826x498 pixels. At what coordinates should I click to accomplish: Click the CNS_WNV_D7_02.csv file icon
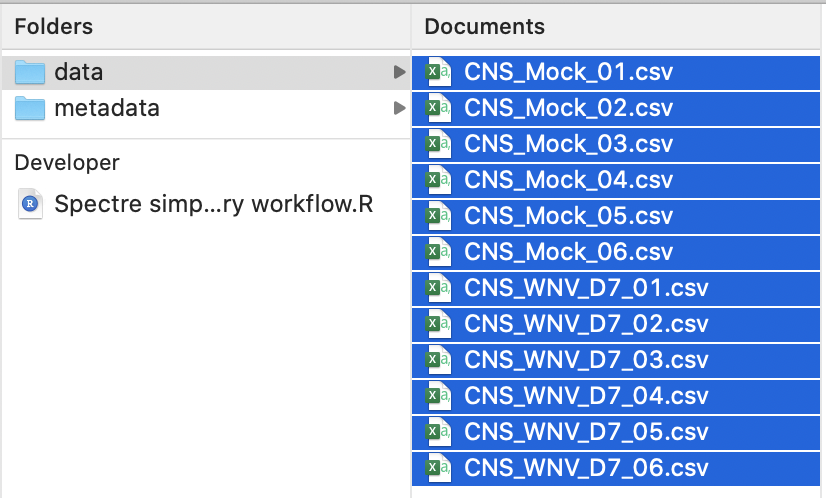pyautogui.click(x=437, y=324)
